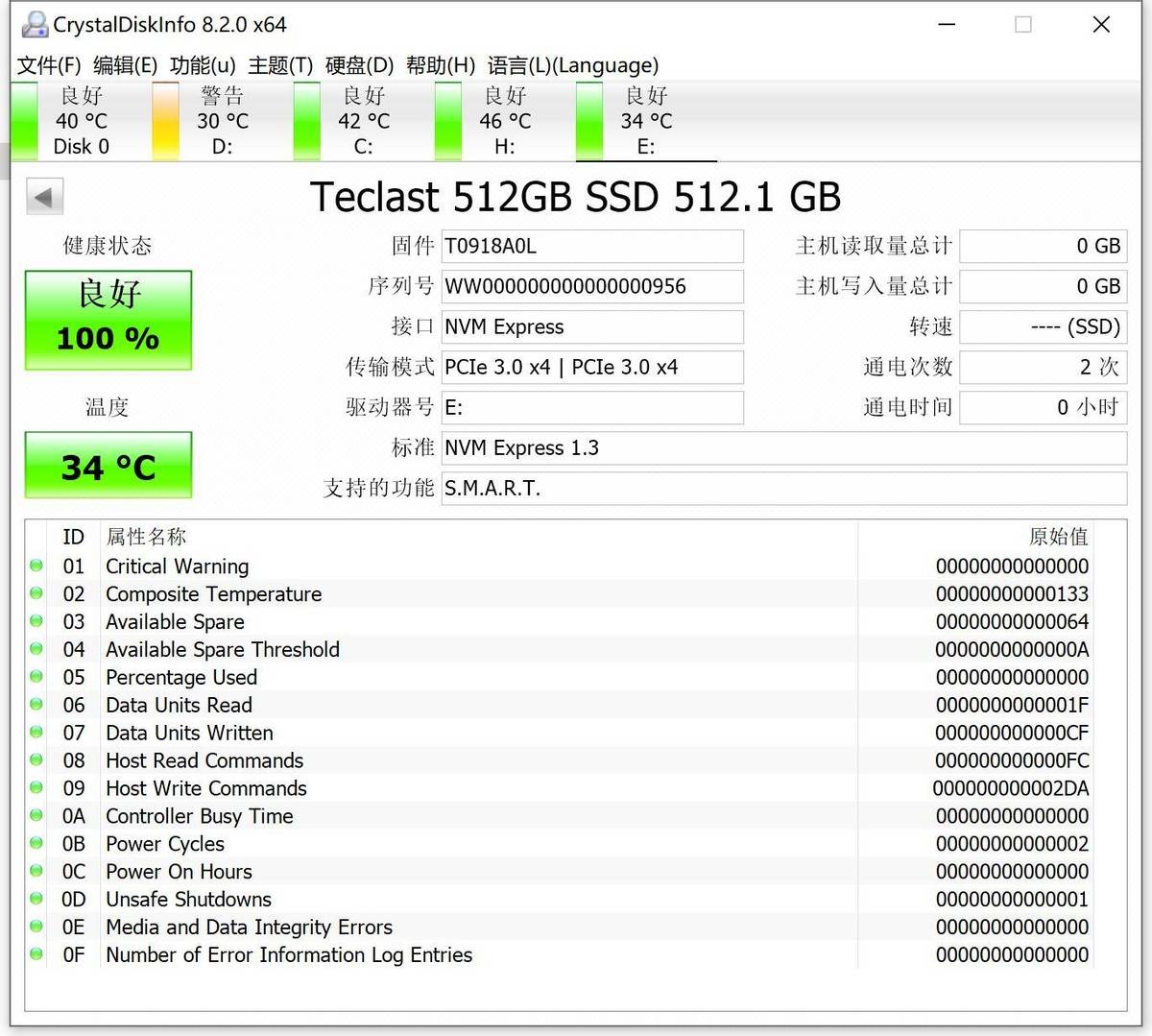Click status dot for Host Read Commands
Viewport: 1152px width, 1036px height.
tap(36, 760)
